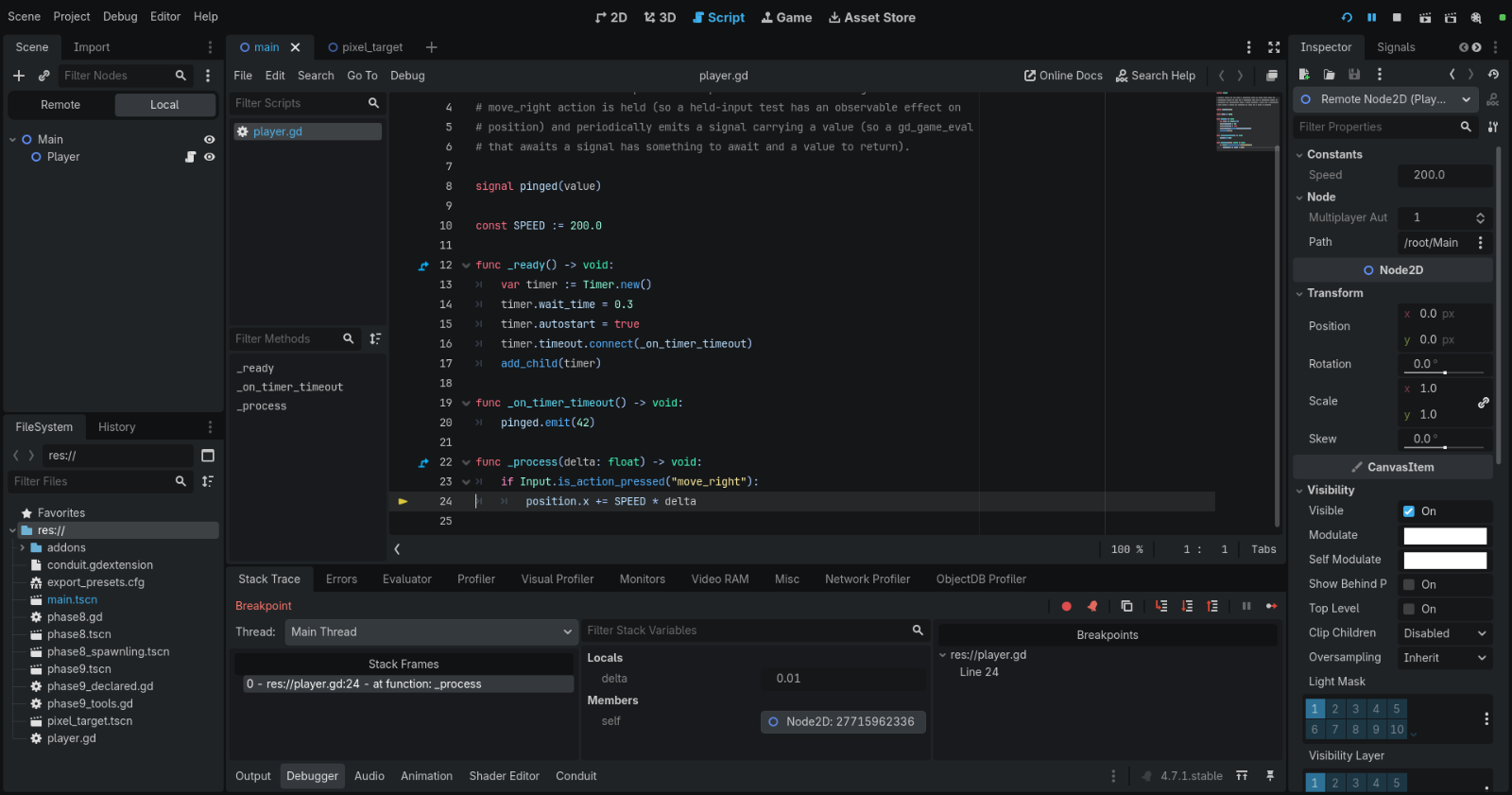1512x795 pixels.
Task: Toggle visibility of the Main node
Action: tap(210, 140)
